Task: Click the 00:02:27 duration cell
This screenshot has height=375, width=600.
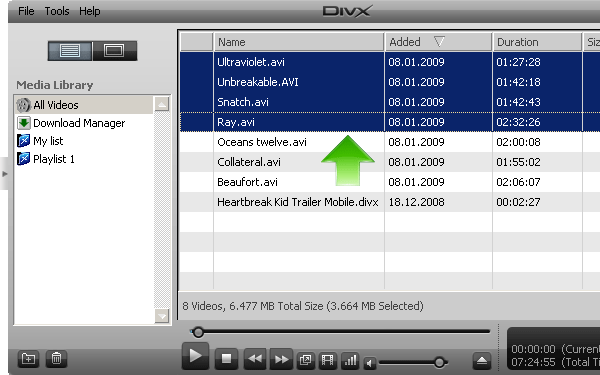Action: pos(518,202)
